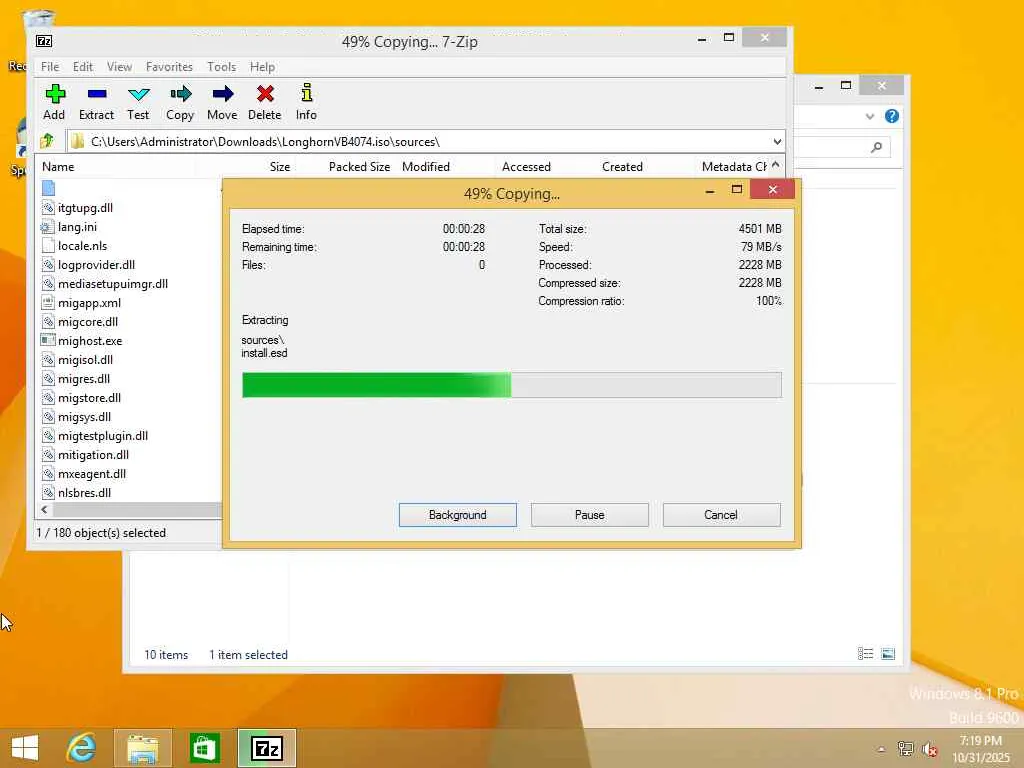
Task: Click the Cancel button
Action: (x=722, y=515)
